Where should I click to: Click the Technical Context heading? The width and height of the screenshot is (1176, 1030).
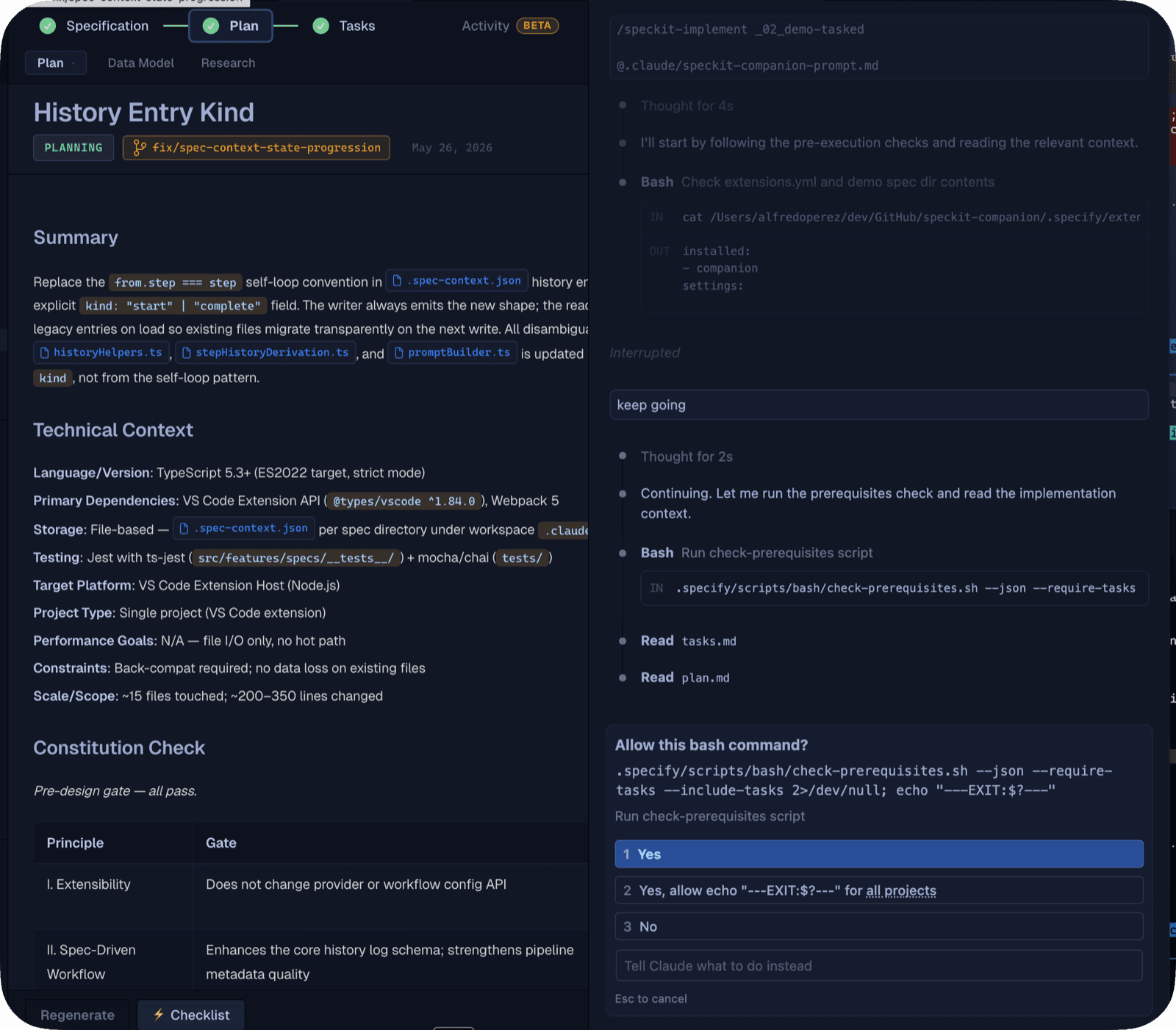113,430
